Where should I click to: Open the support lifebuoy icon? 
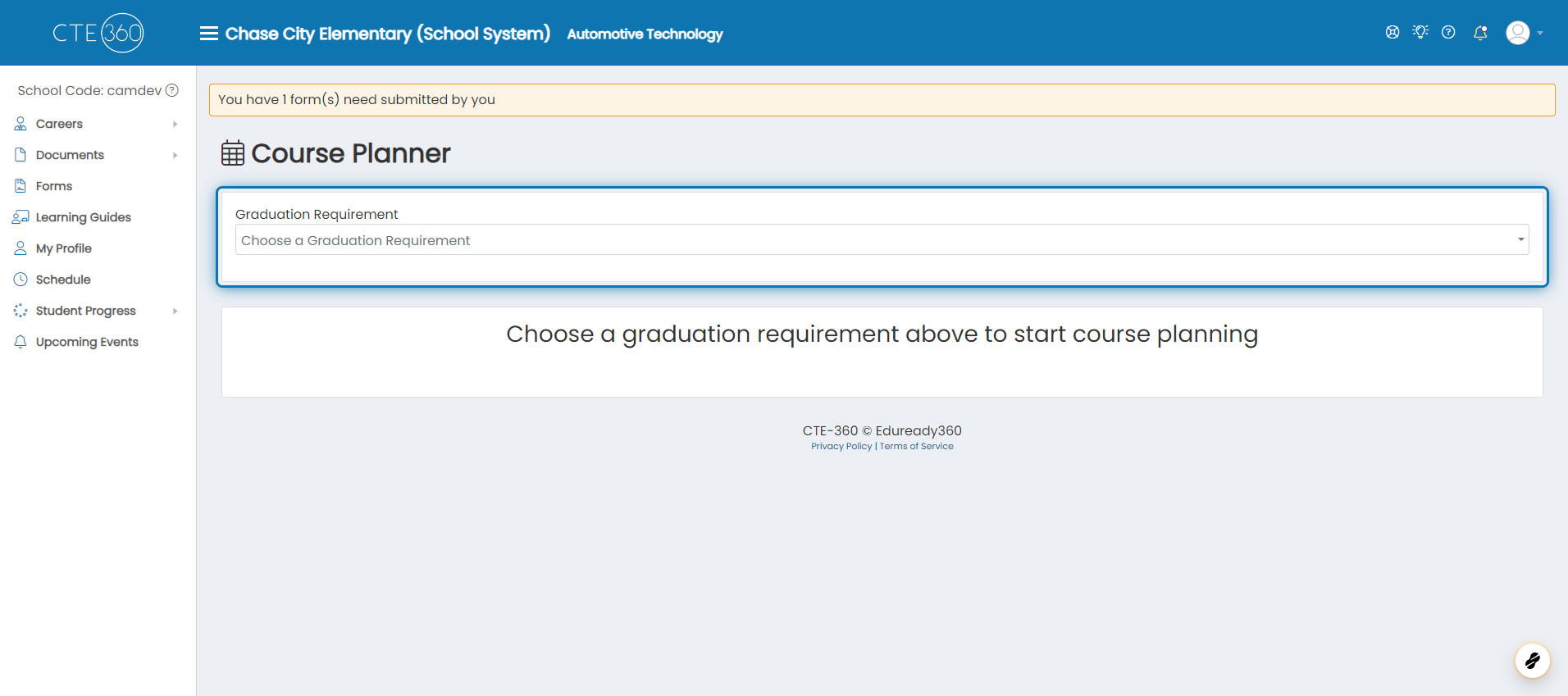pos(1393,32)
